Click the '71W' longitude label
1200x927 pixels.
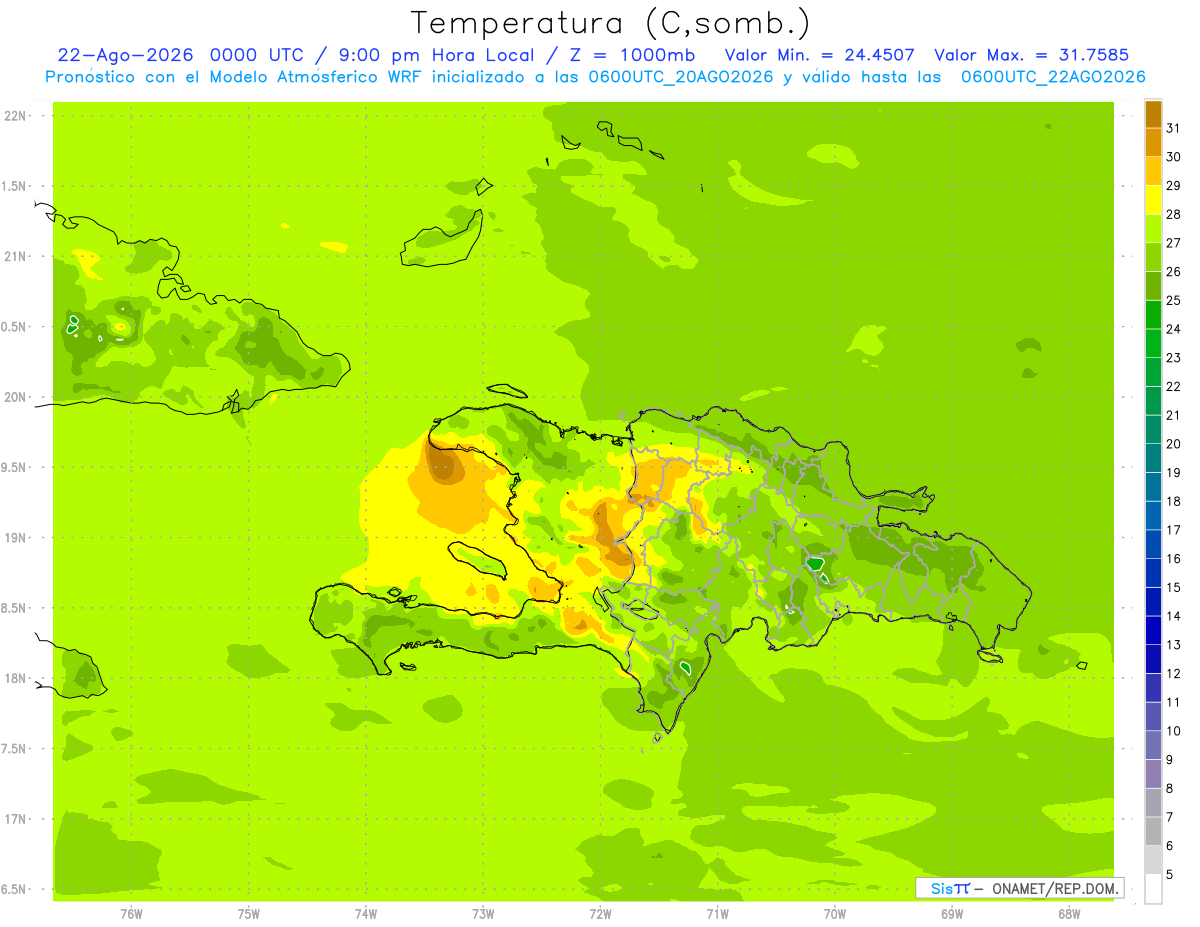coord(717,914)
